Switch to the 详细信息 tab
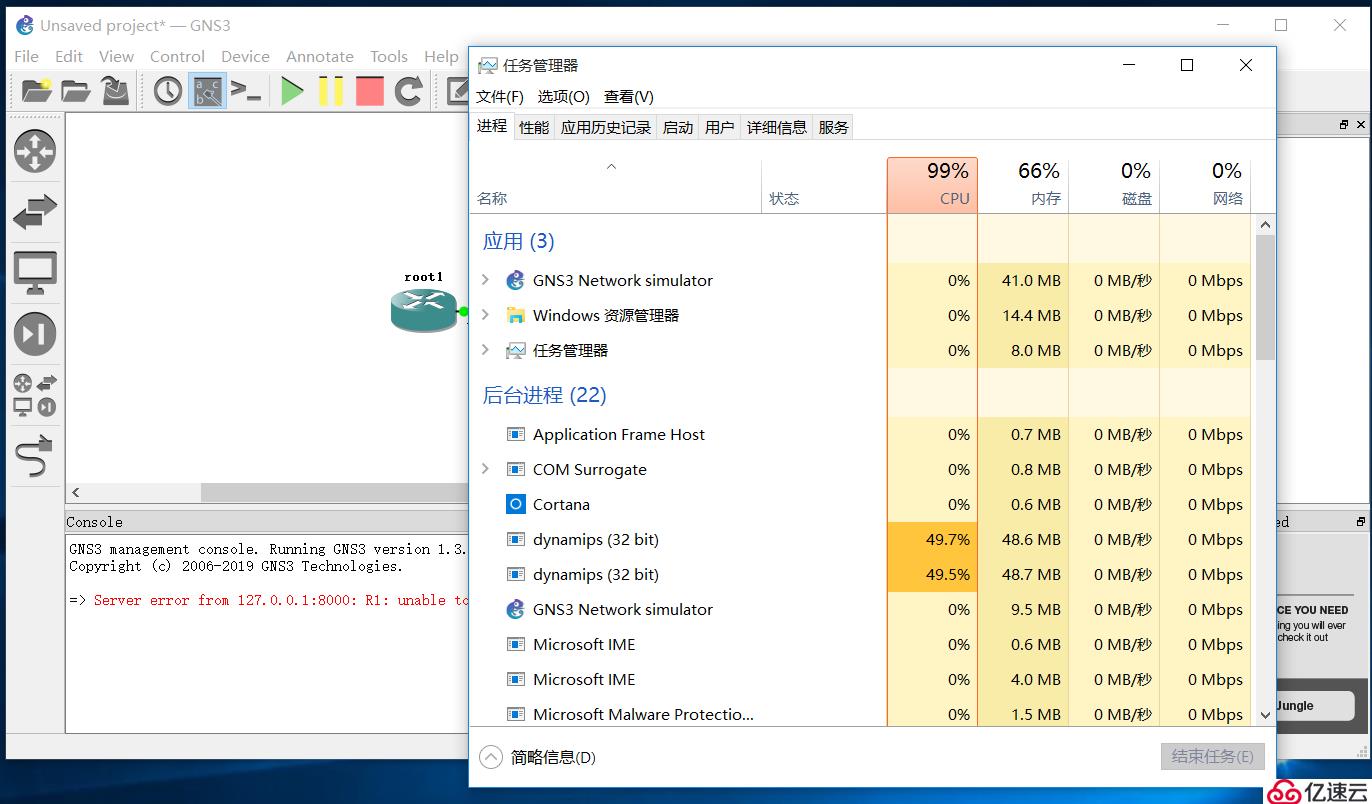Image resolution: width=1372 pixels, height=804 pixels. (x=777, y=127)
